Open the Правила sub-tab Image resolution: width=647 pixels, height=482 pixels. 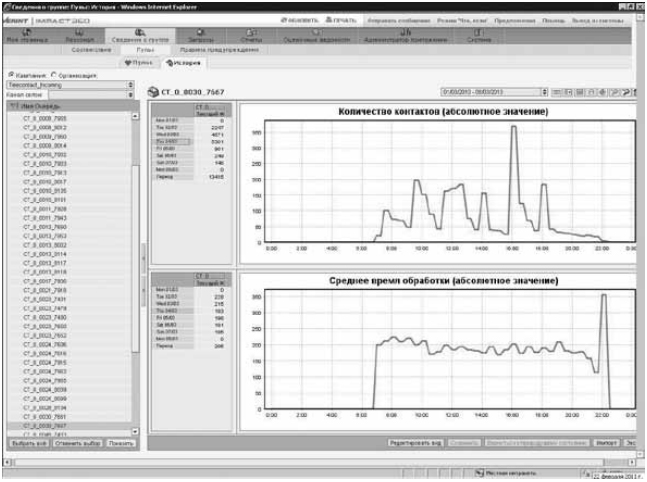(219, 50)
